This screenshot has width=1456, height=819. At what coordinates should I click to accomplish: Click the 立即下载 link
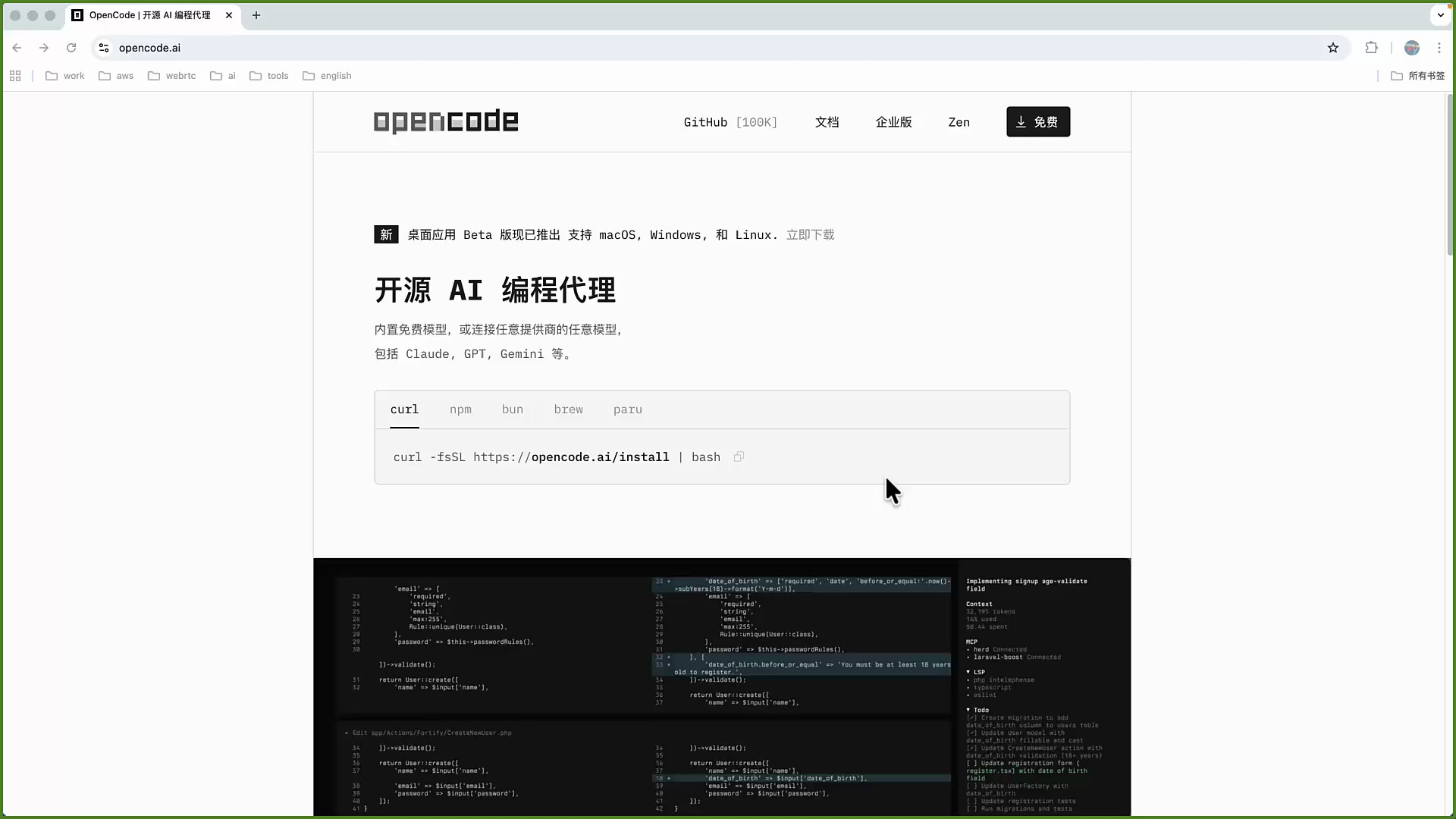pos(810,235)
